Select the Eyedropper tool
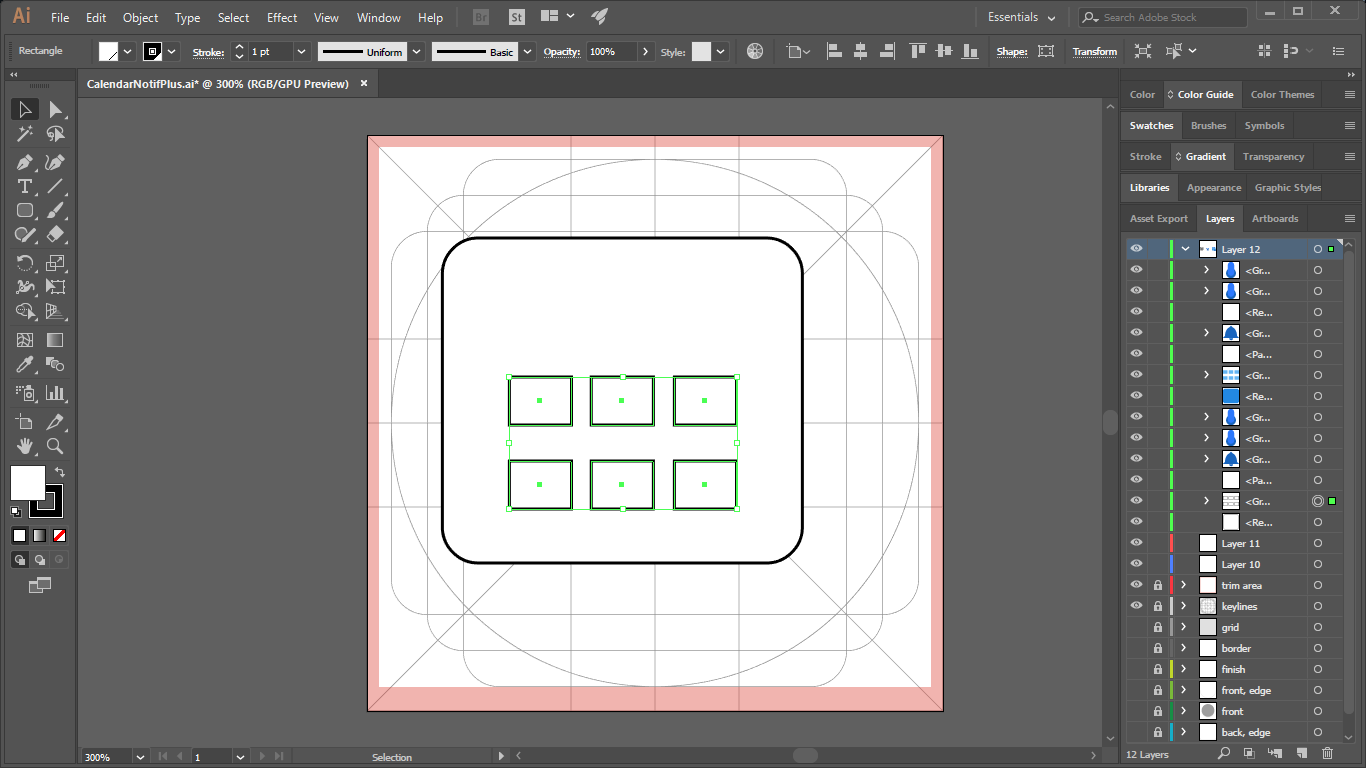The height and width of the screenshot is (768, 1366). click(25, 364)
